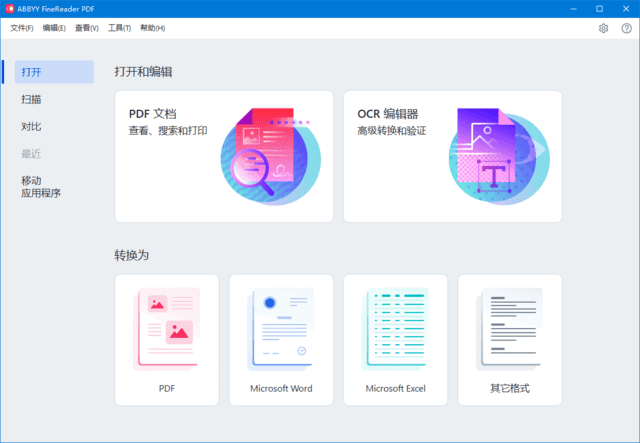Switch to the 扫描 sidebar tab
Viewport: 640px width, 443px height.
point(32,99)
